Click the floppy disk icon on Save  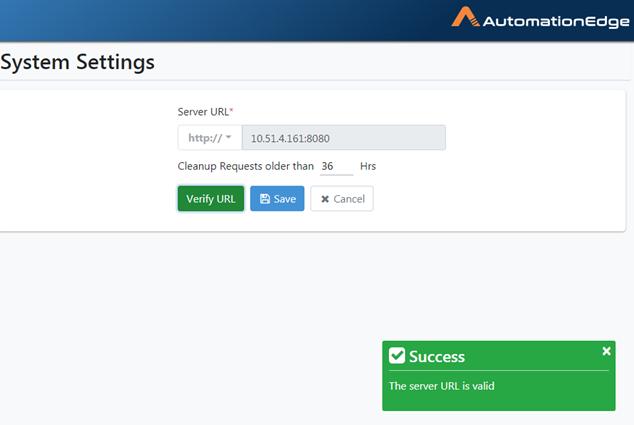pyautogui.click(x=265, y=199)
